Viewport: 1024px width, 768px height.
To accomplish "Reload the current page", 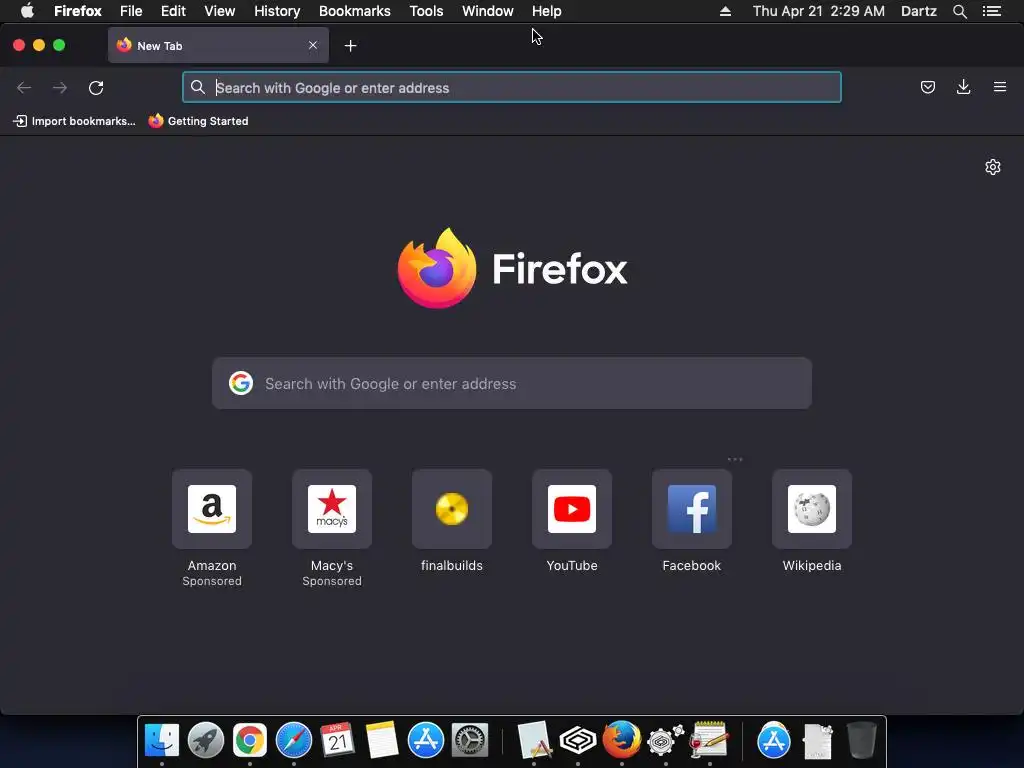I will 96,88.
